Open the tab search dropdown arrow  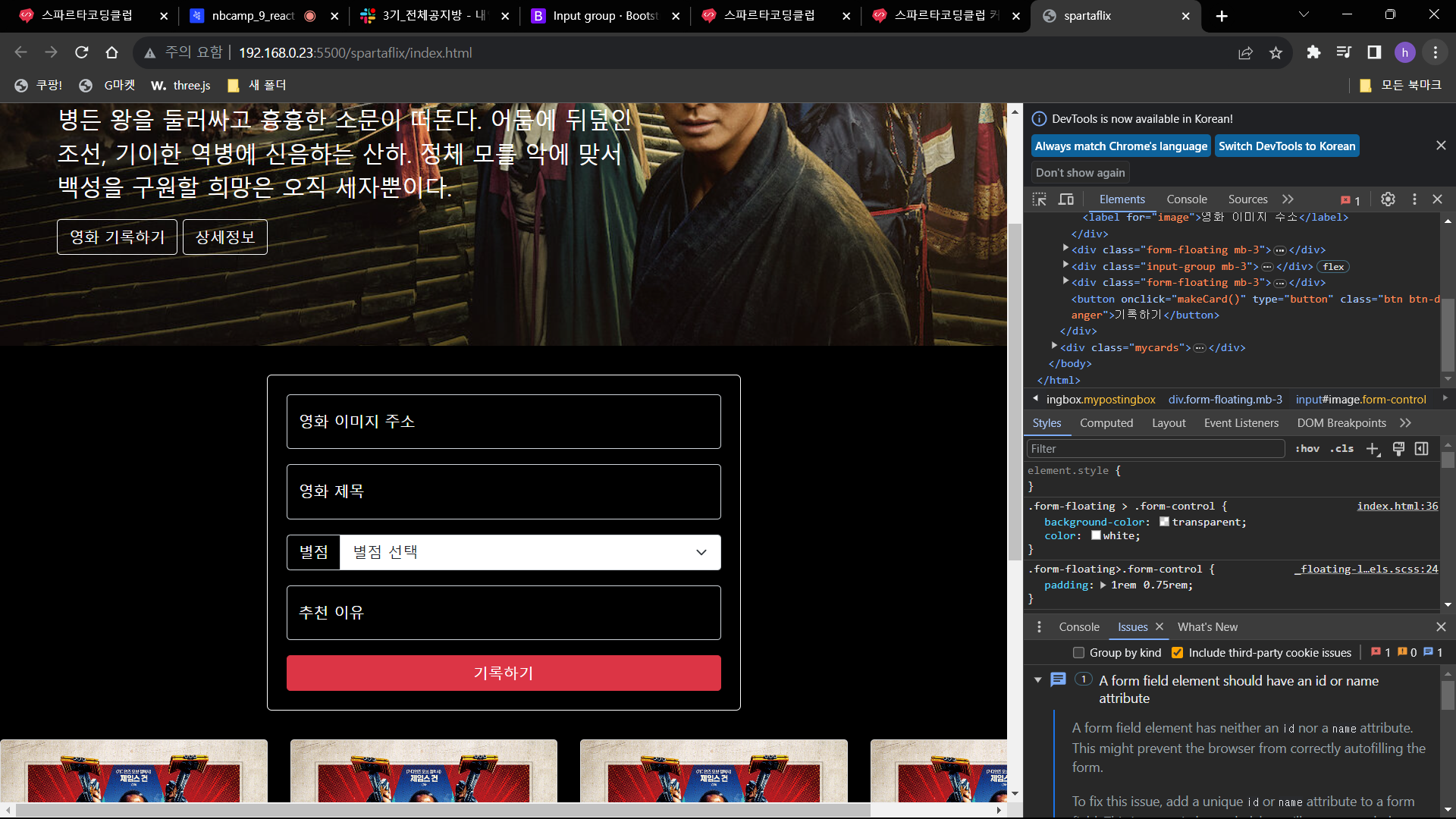pyautogui.click(x=1304, y=15)
